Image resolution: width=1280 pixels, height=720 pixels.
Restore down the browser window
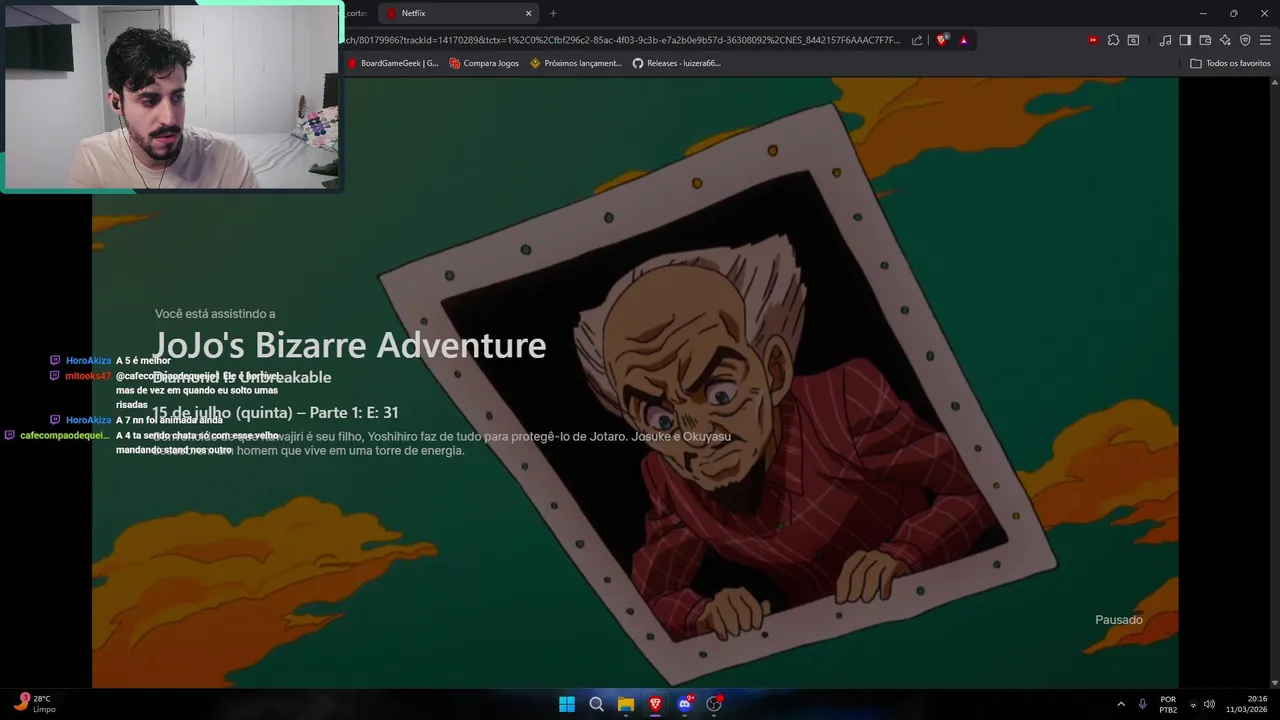[x=1233, y=13]
